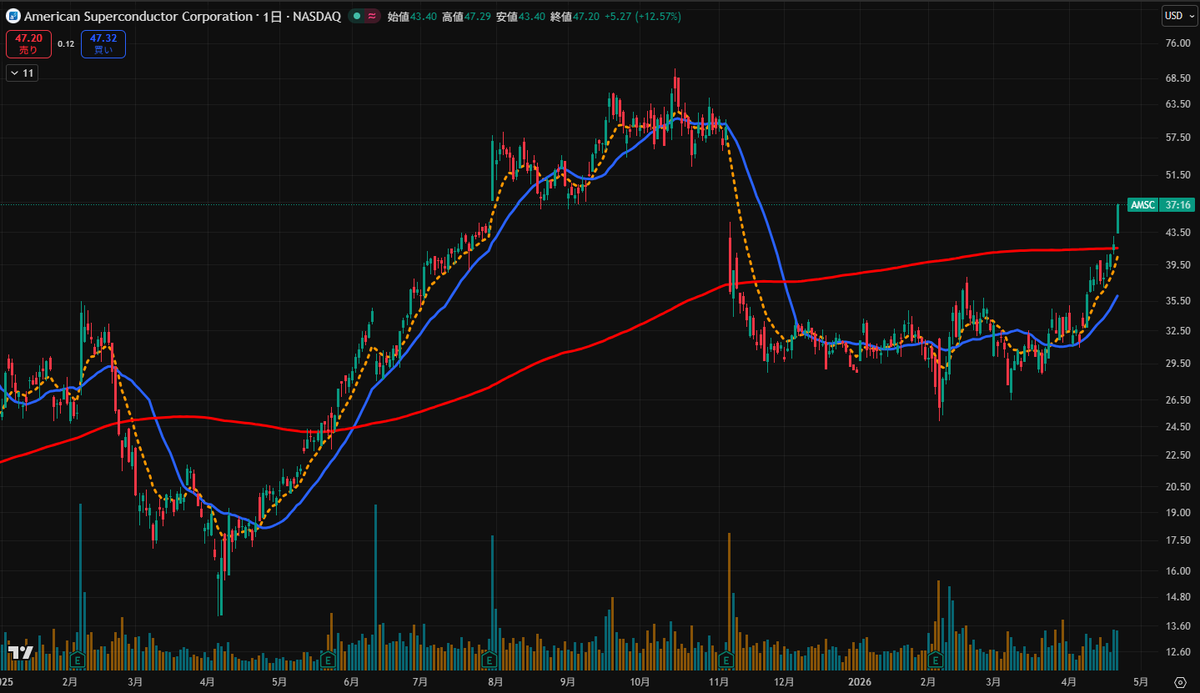Click the 2026 year label on time axis
Image resolution: width=1200 pixels, height=693 pixels.
coord(860,682)
